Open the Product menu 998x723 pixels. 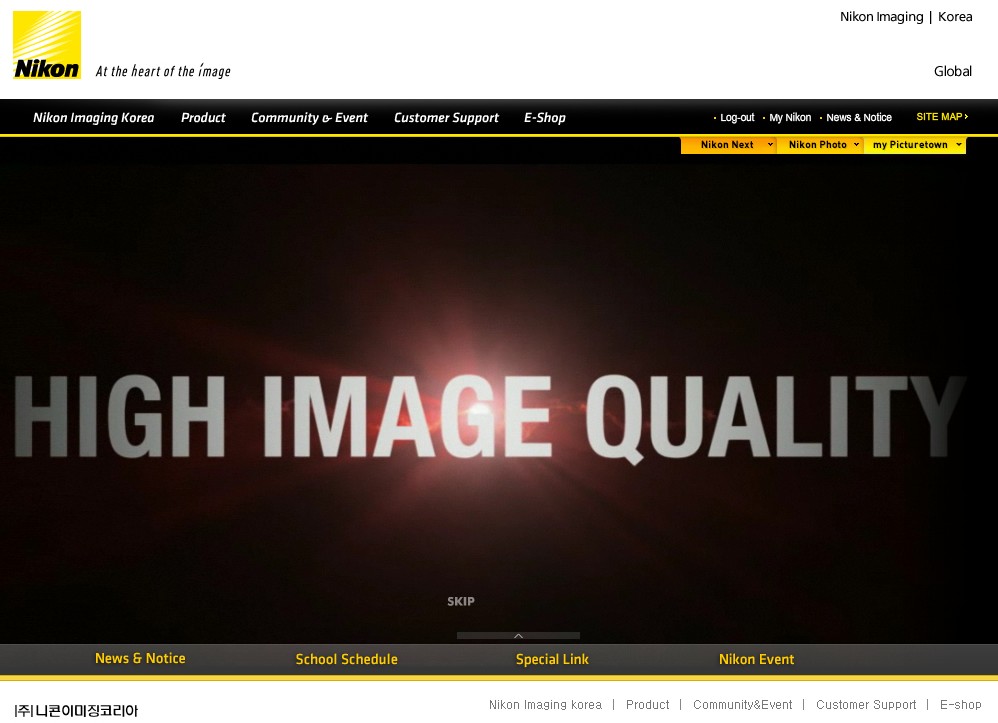click(203, 118)
